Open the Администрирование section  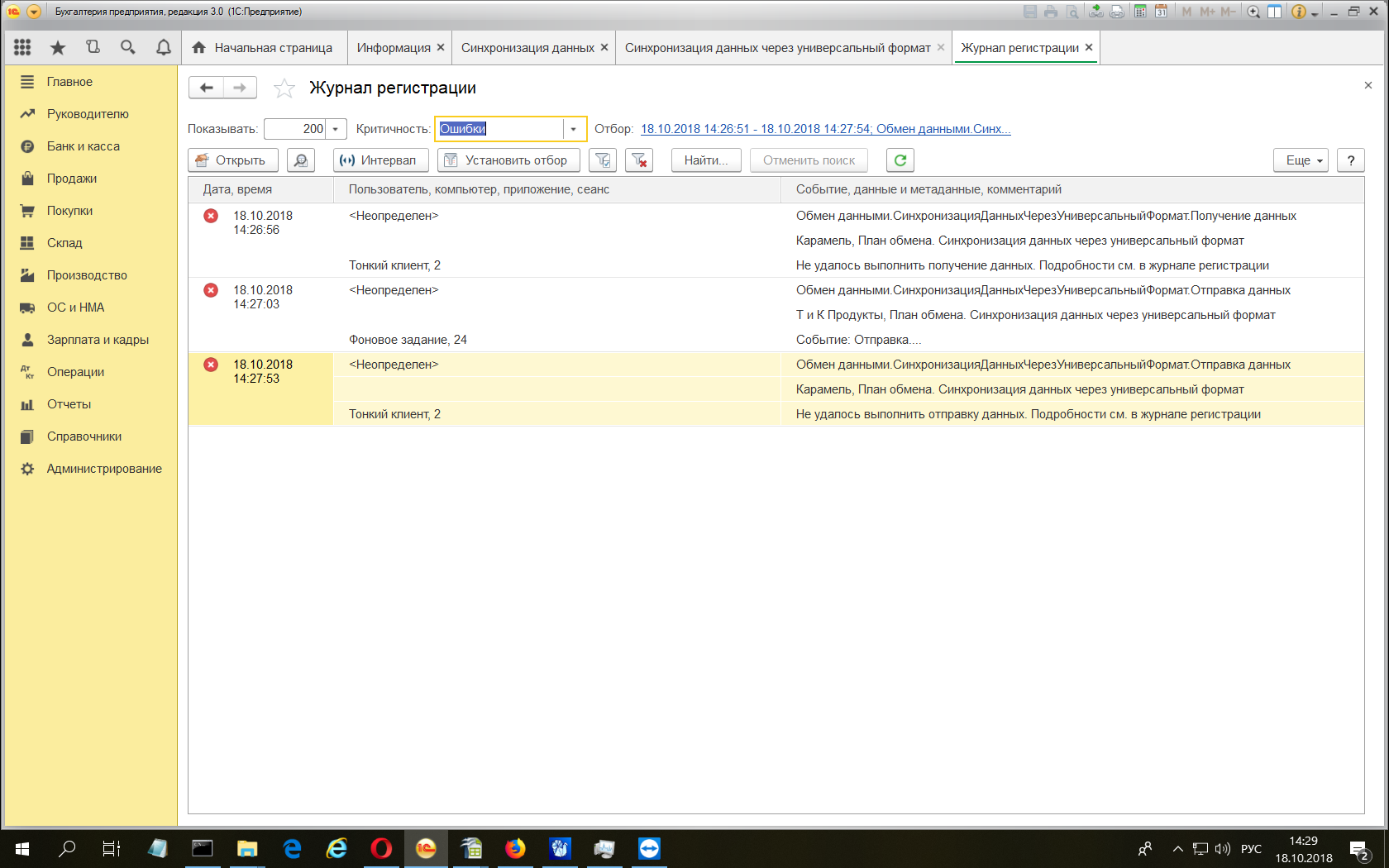tap(104, 469)
